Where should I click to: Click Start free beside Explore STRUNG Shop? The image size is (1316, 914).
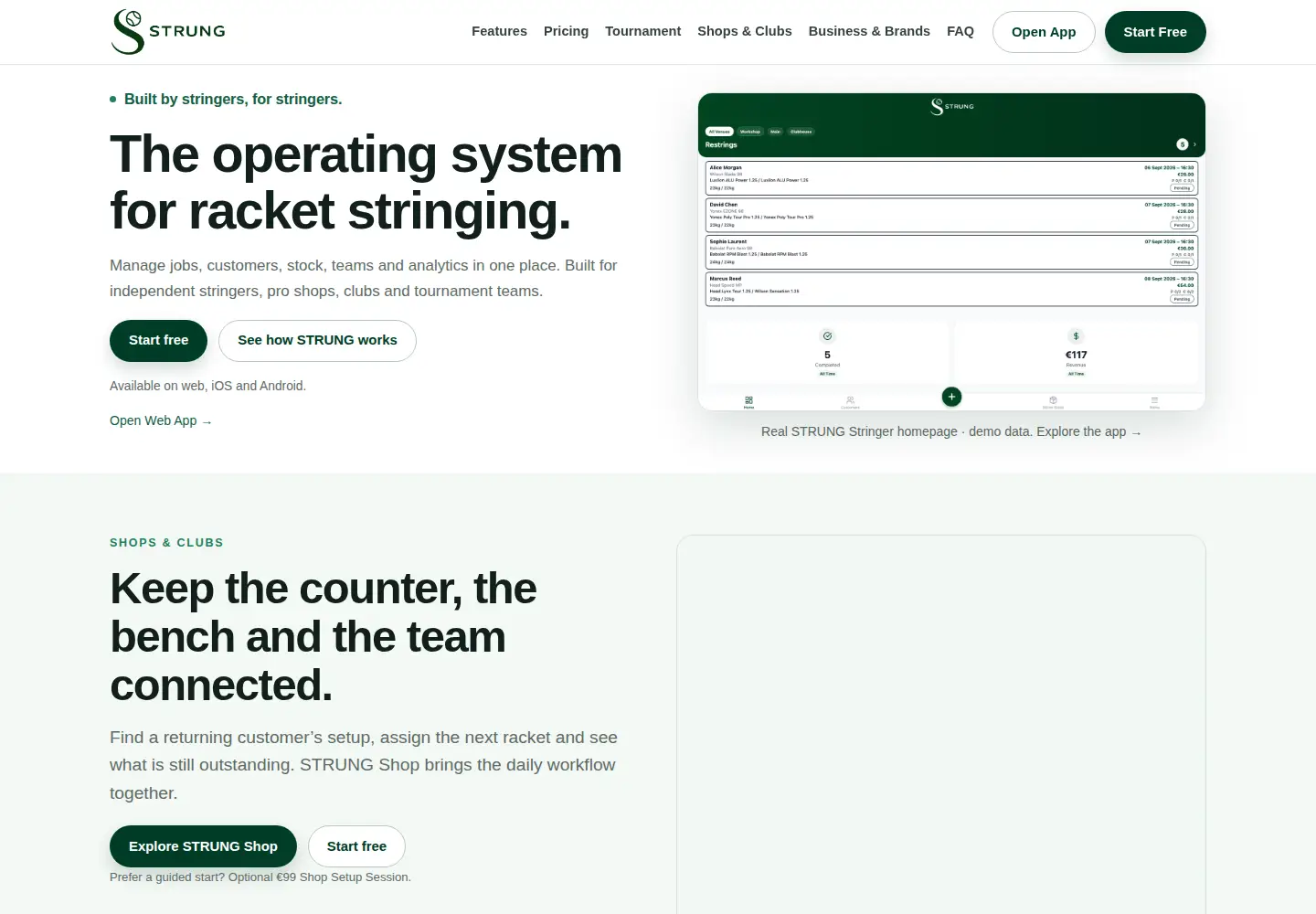click(356, 846)
